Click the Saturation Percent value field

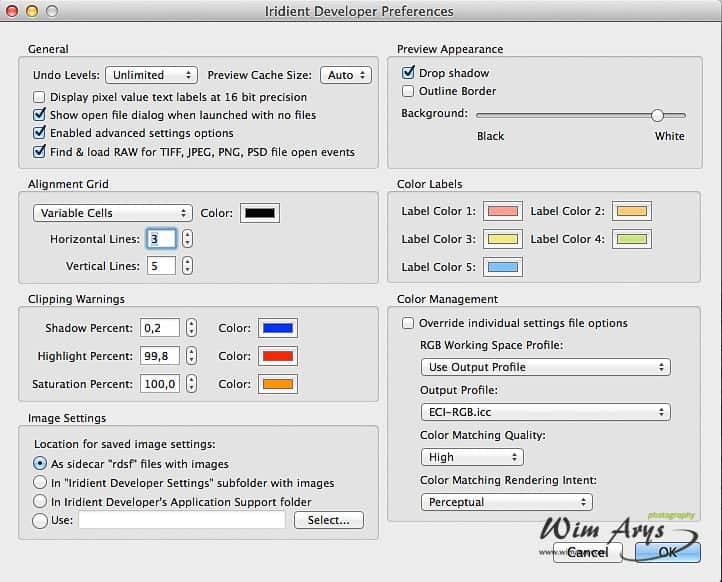[x=160, y=384]
